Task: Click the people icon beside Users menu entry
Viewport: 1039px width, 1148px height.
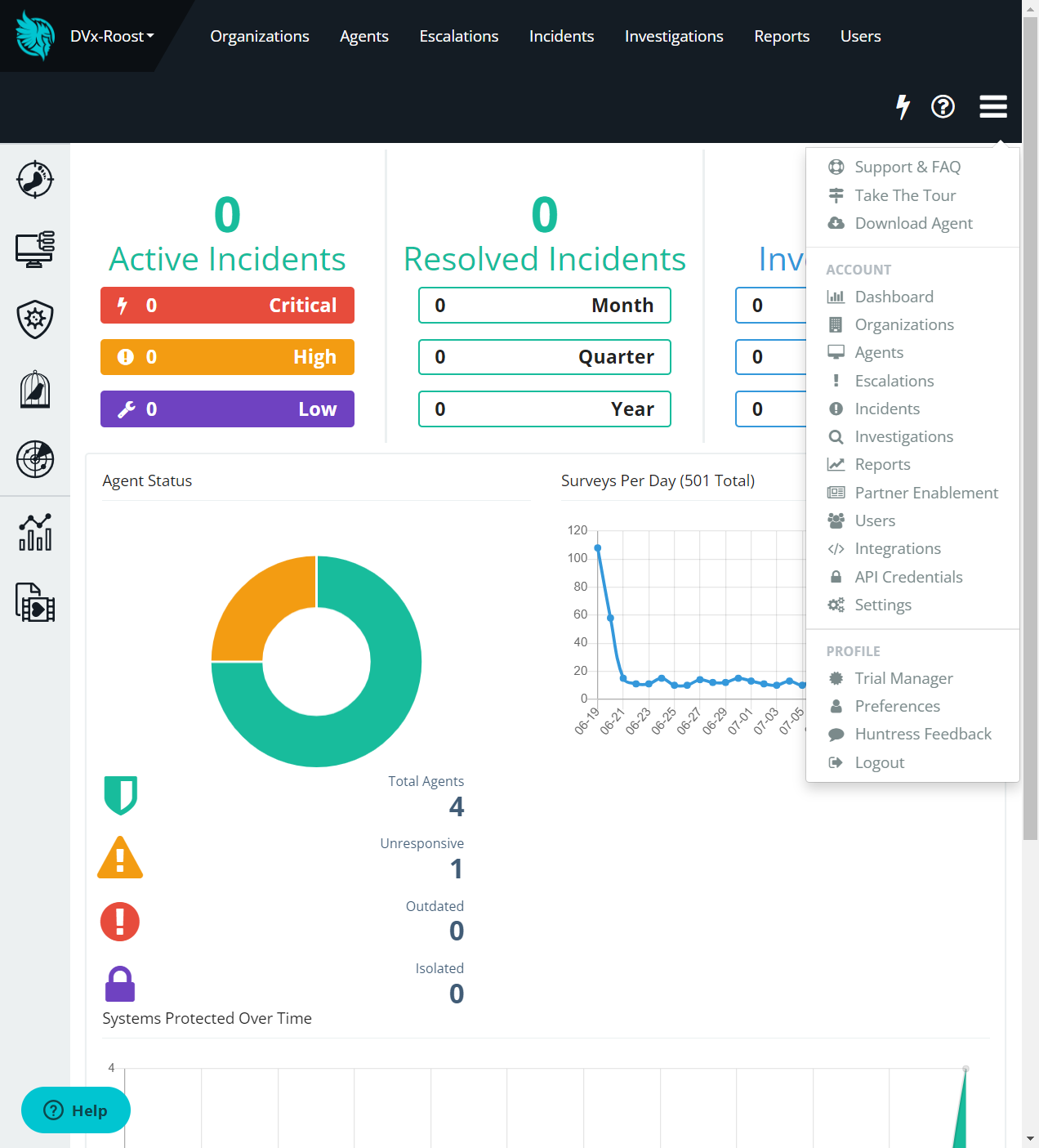Action: click(x=836, y=520)
